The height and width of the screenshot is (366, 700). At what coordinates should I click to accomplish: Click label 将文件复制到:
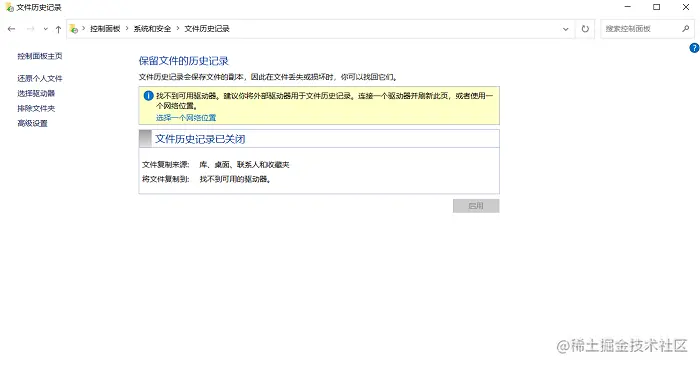pyautogui.click(x=166, y=179)
